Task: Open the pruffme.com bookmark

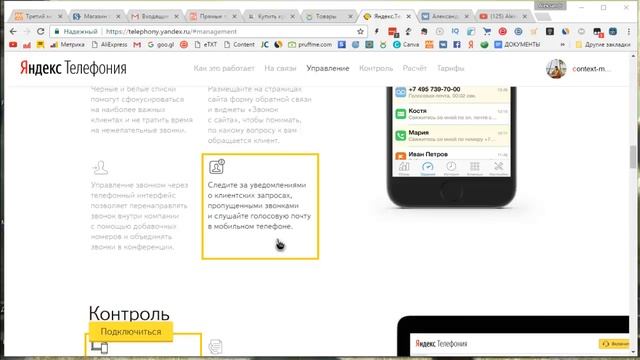Action: [x=310, y=44]
